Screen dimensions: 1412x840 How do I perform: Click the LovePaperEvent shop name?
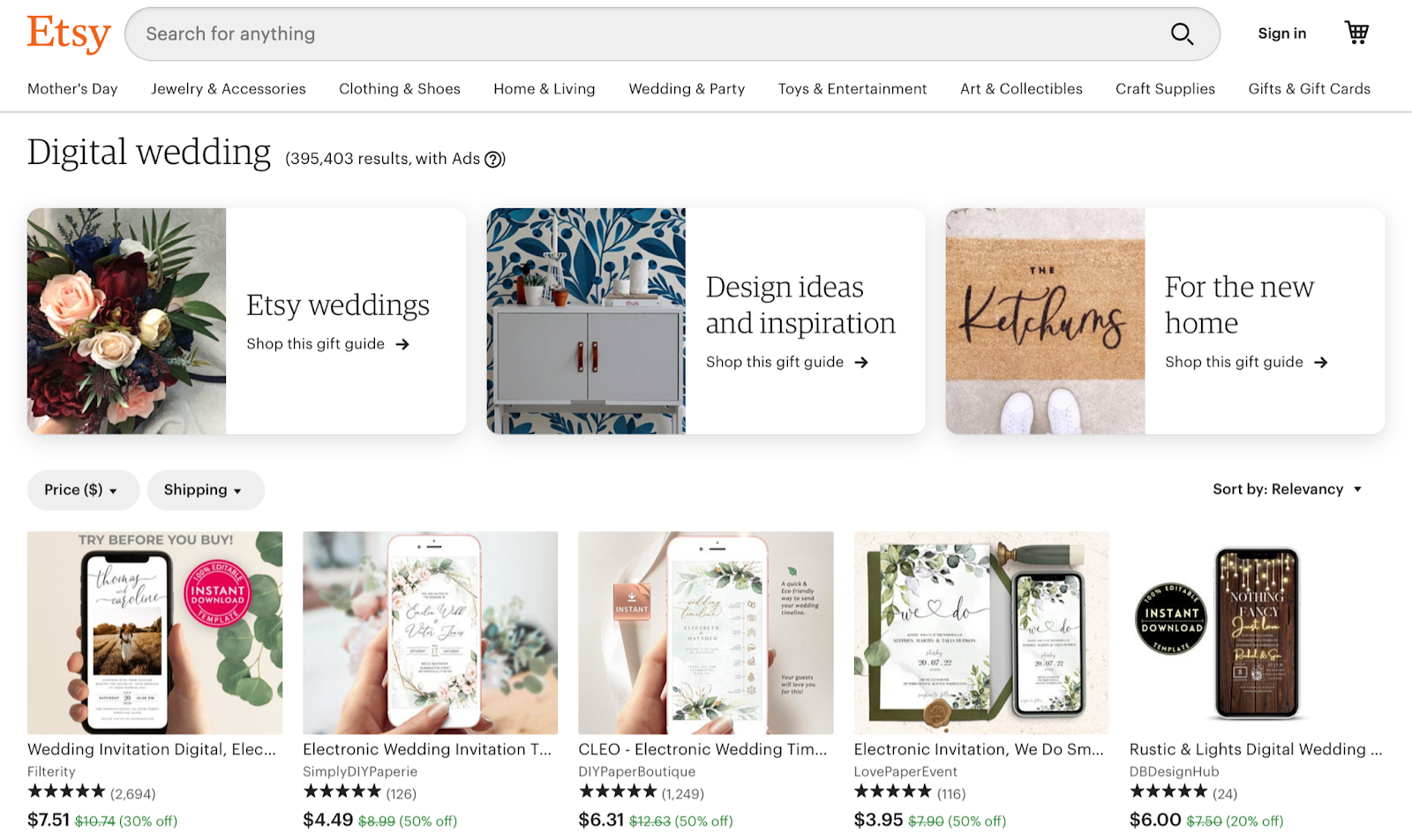coord(905,771)
